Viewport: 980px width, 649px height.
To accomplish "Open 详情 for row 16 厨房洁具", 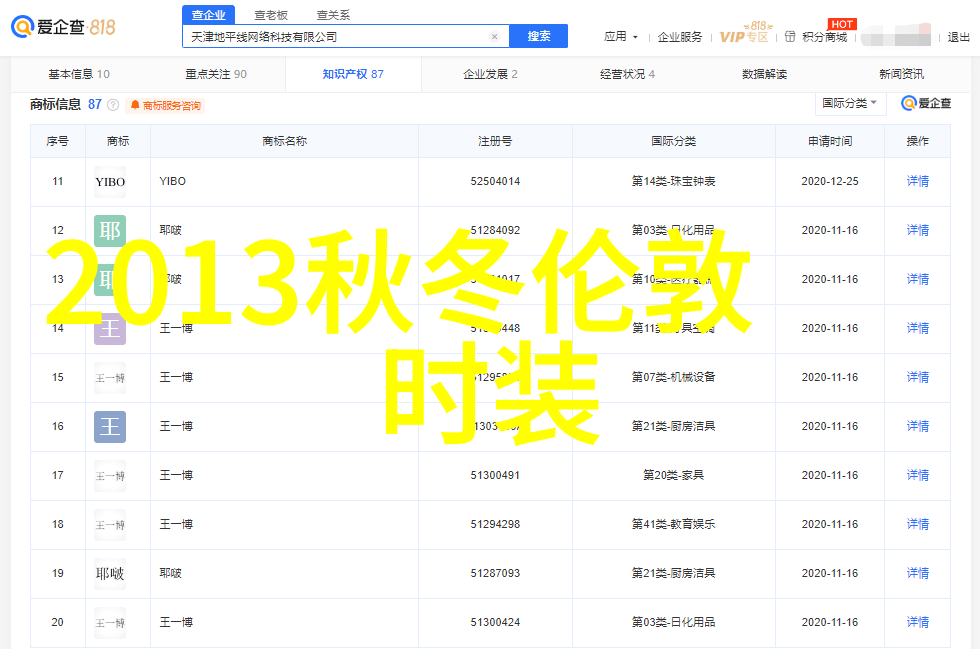I will [x=918, y=426].
